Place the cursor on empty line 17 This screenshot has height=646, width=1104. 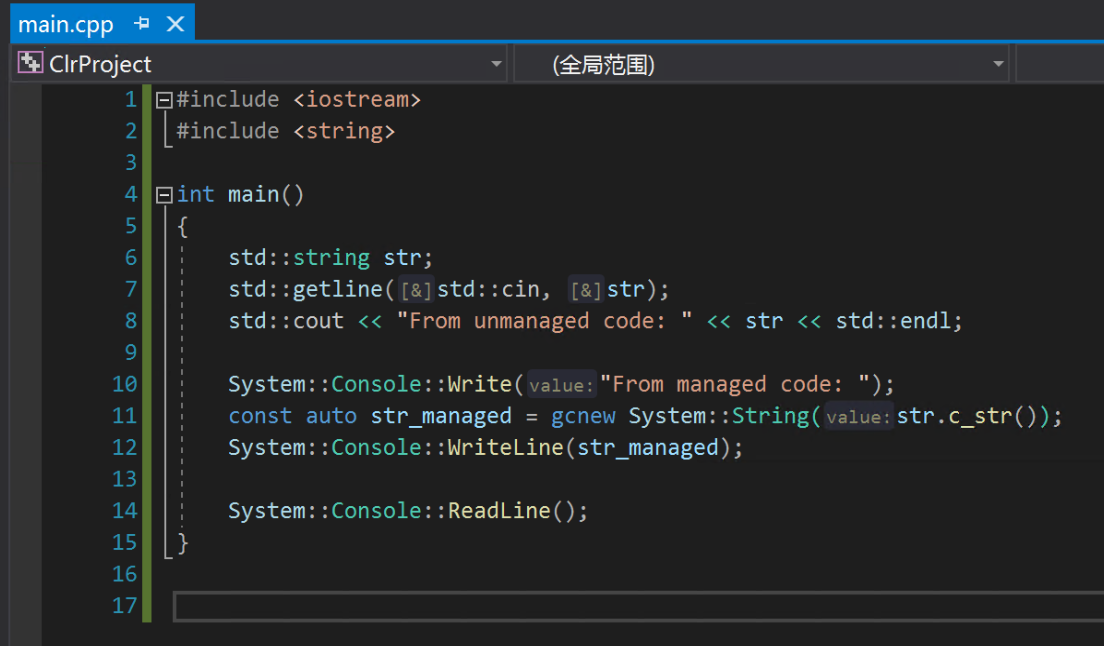tap(600, 606)
